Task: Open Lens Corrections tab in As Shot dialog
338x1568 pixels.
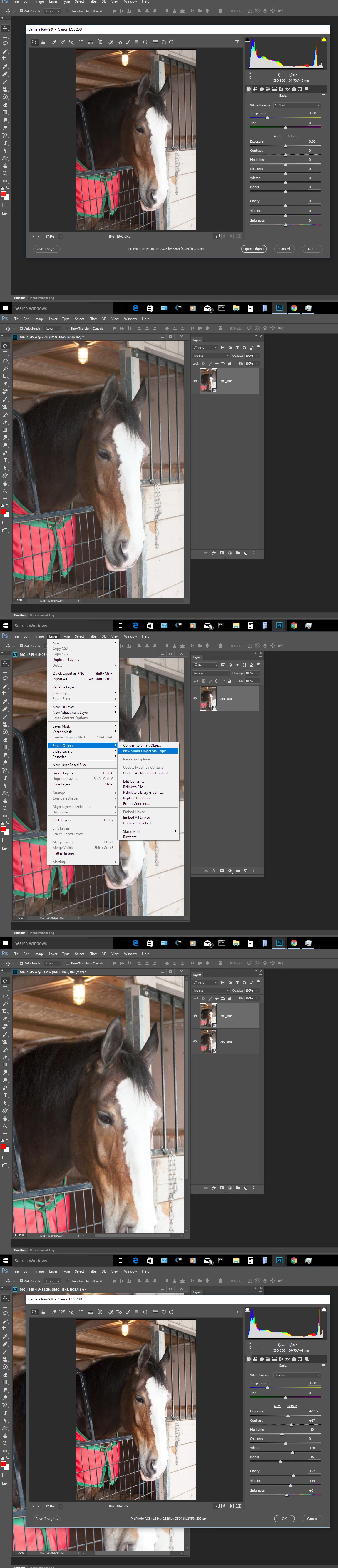Action: pos(281,89)
